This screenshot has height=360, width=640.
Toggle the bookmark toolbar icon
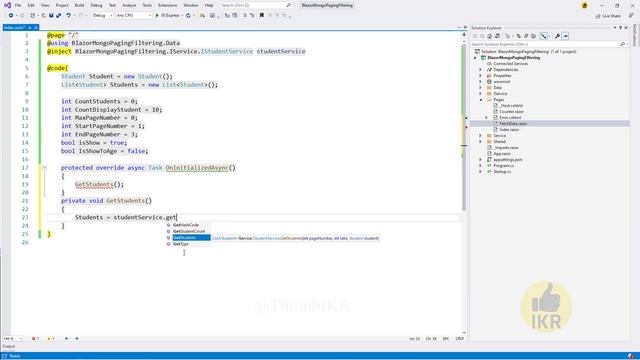tap(262, 16)
